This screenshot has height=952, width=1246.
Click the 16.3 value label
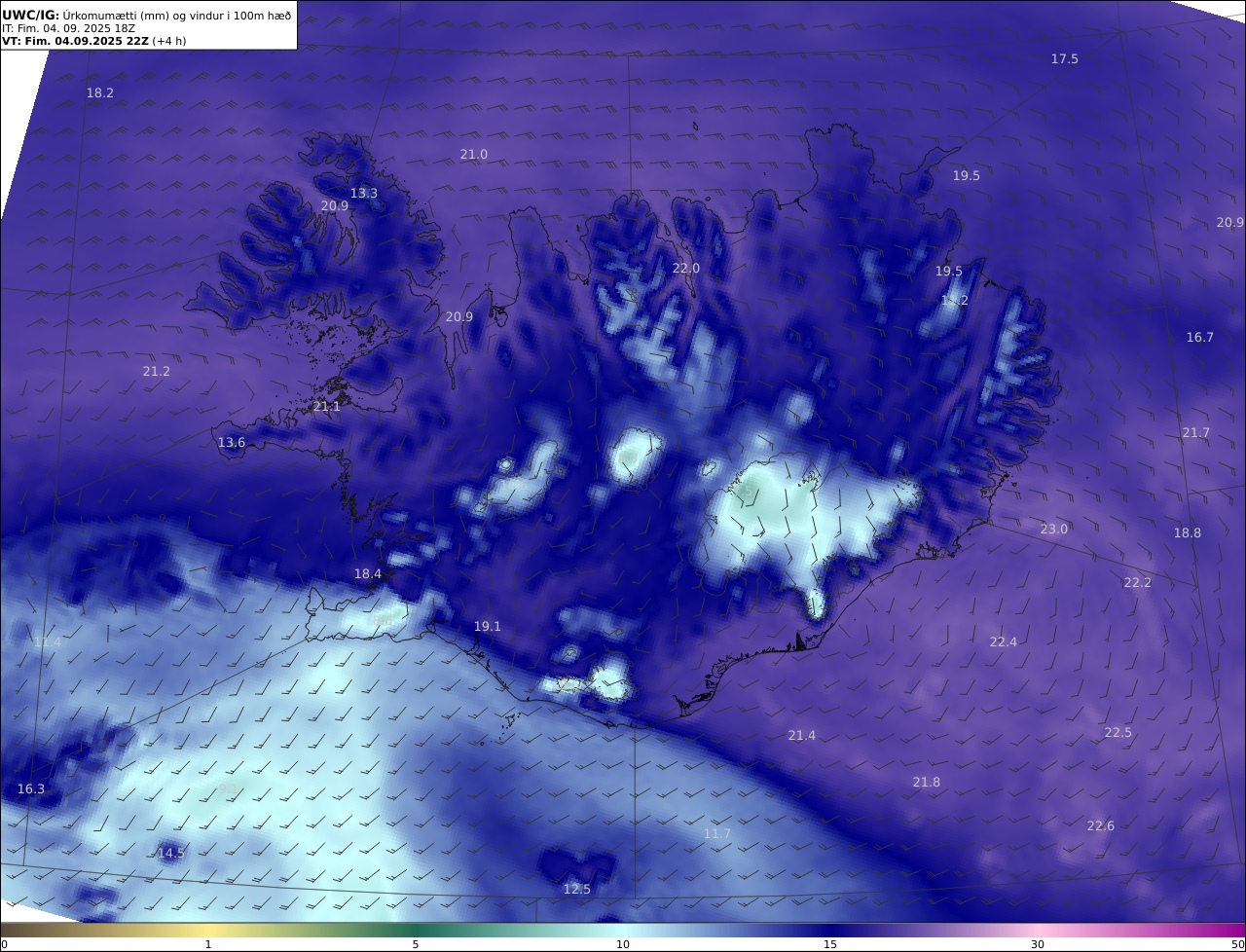point(31,789)
